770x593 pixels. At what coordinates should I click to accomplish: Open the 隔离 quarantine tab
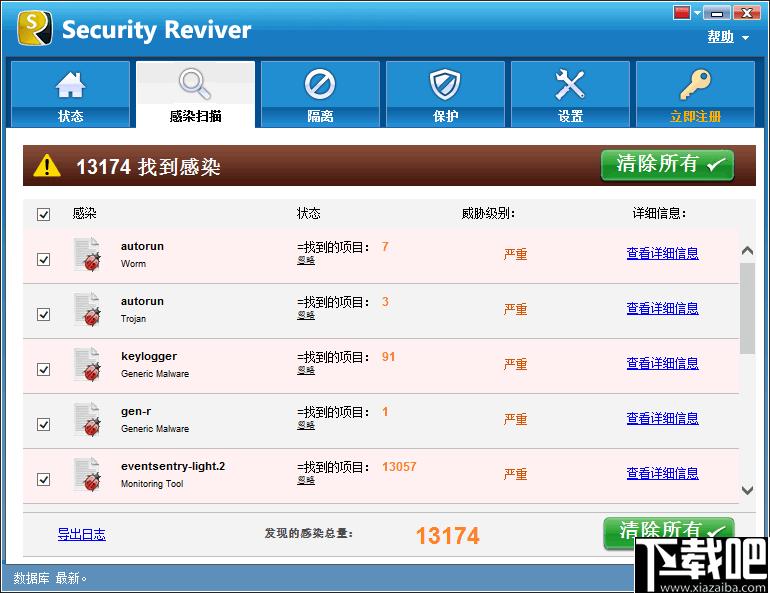tap(320, 94)
